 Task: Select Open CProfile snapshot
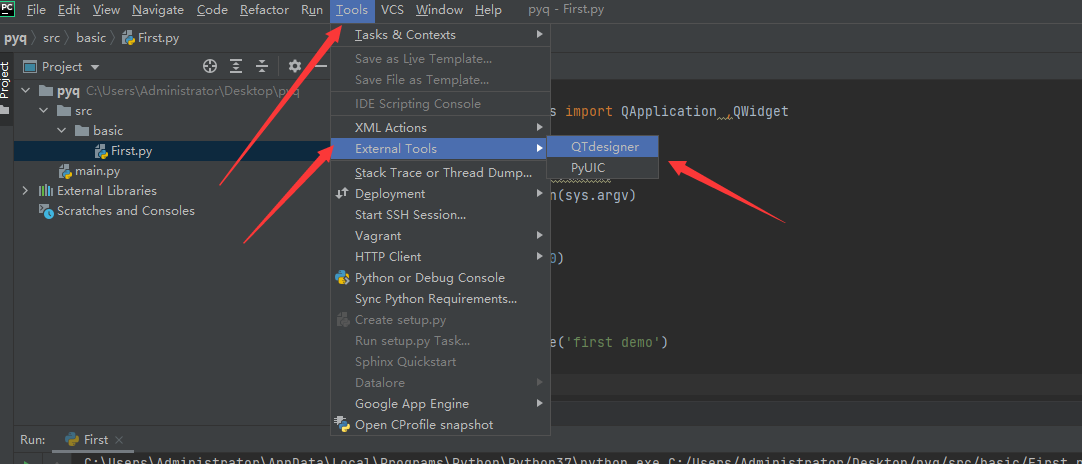click(440, 425)
